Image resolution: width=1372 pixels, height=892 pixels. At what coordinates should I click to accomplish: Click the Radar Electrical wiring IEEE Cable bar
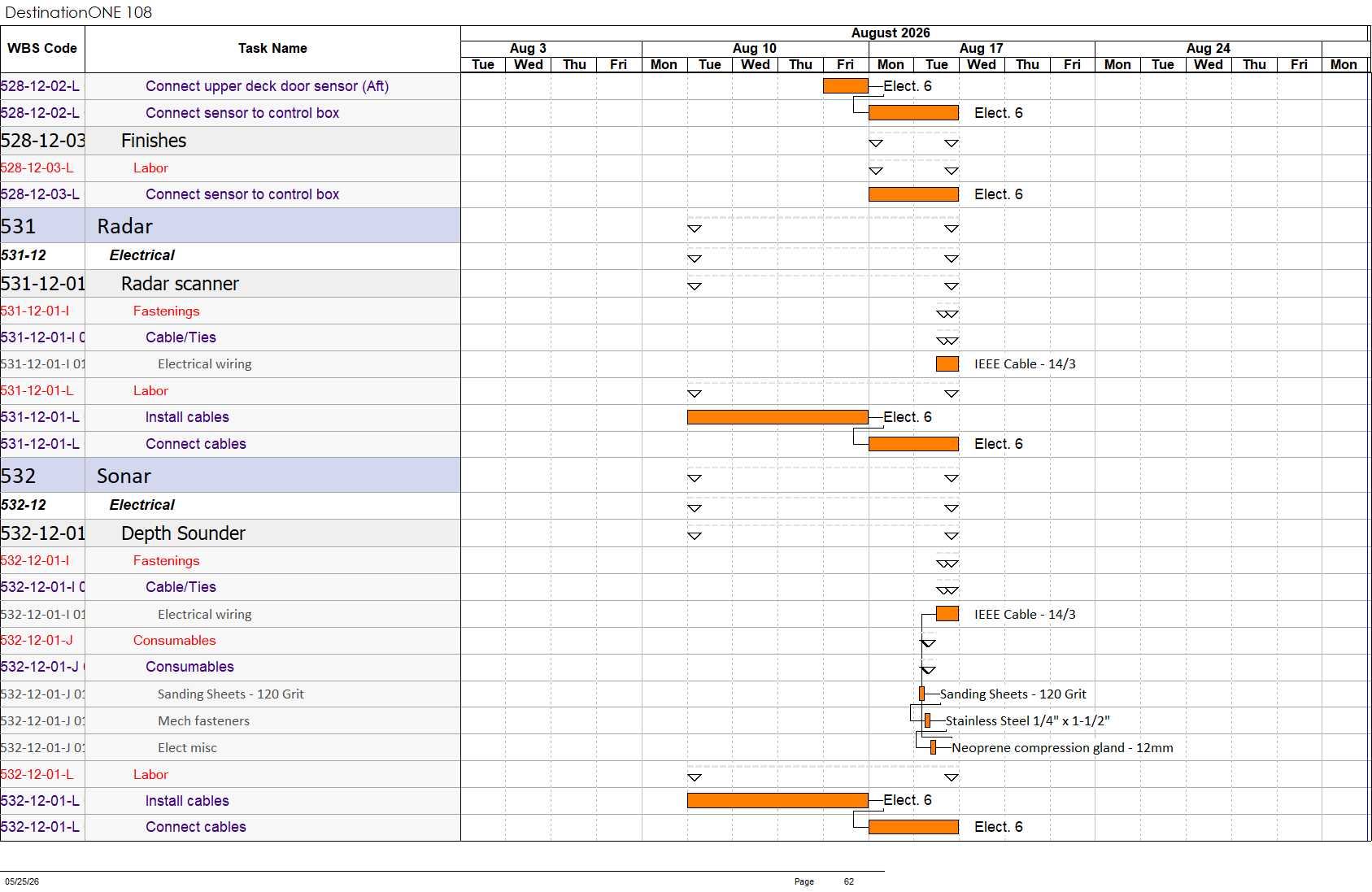tap(947, 364)
